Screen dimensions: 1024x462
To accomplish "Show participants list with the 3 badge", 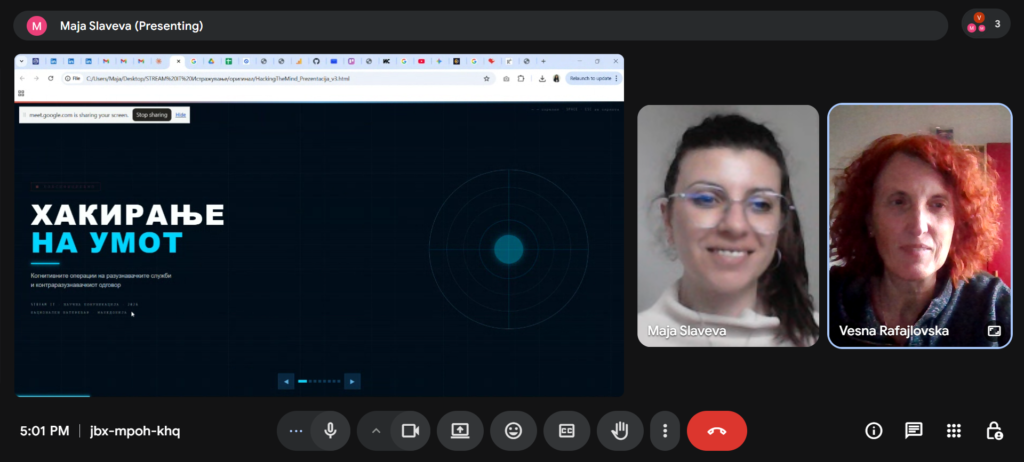I will 986,24.
